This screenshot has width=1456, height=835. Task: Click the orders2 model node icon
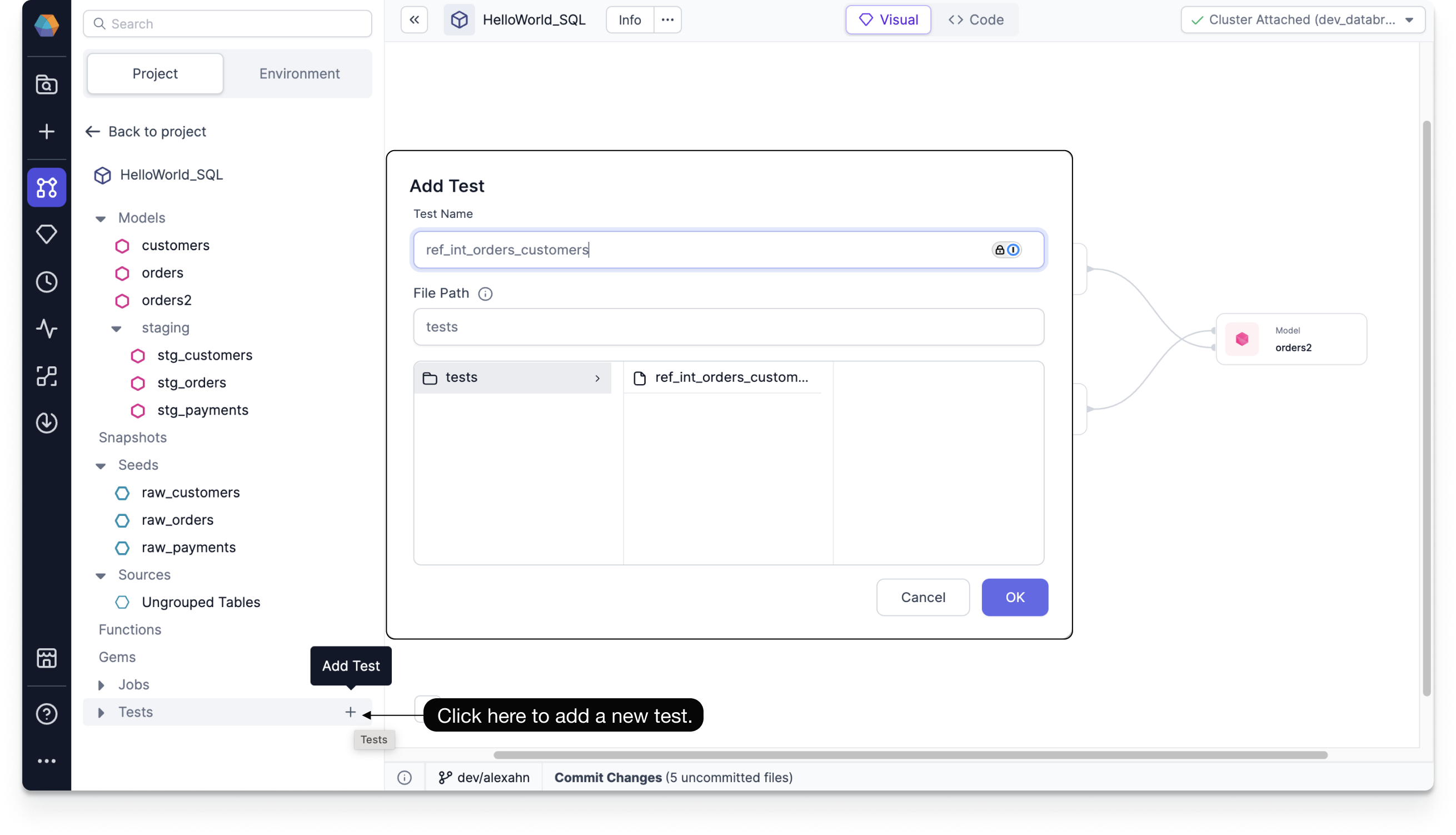pos(1241,339)
